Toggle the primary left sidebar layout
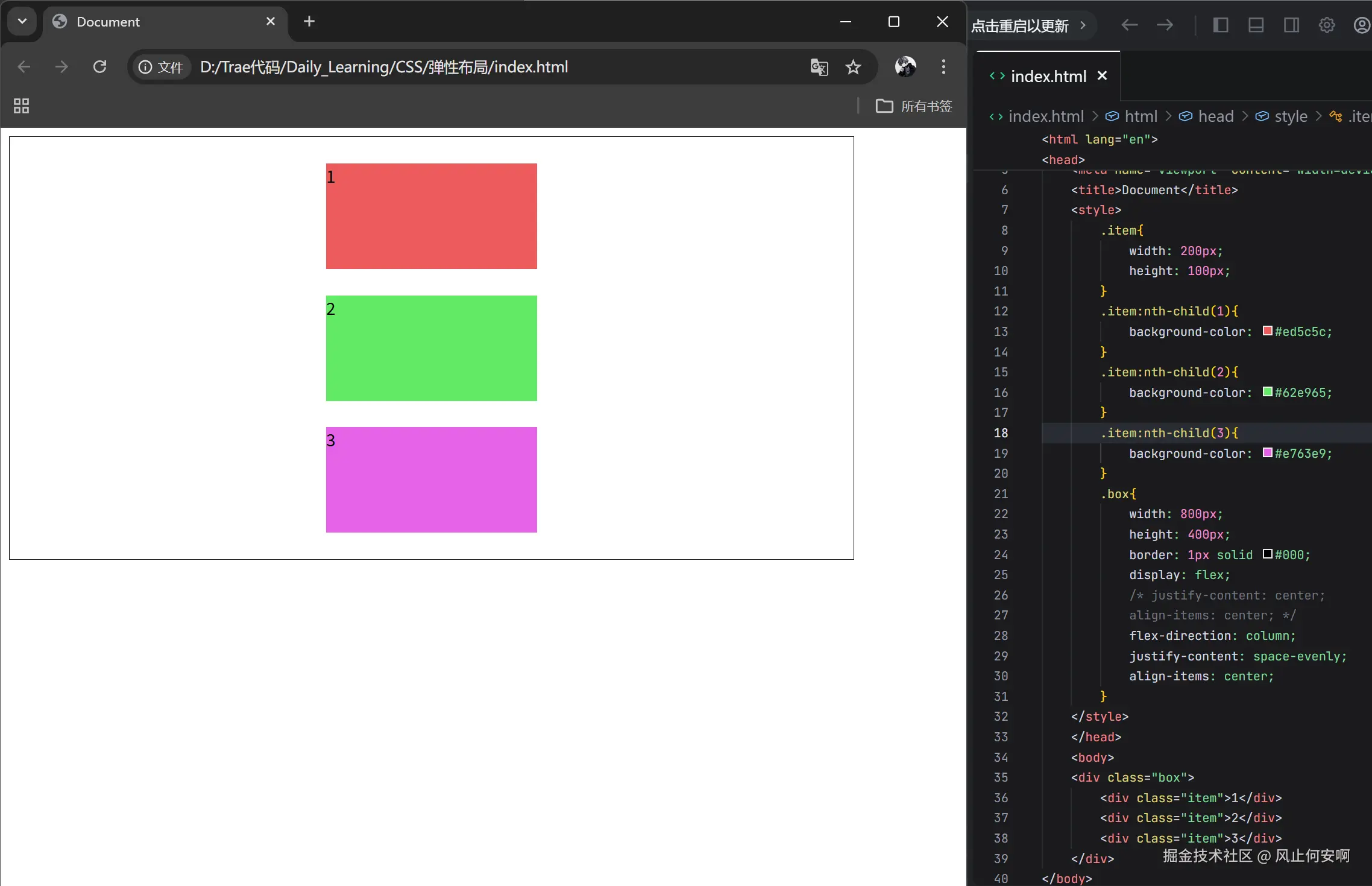This screenshot has height=886, width=1372. click(x=1220, y=25)
